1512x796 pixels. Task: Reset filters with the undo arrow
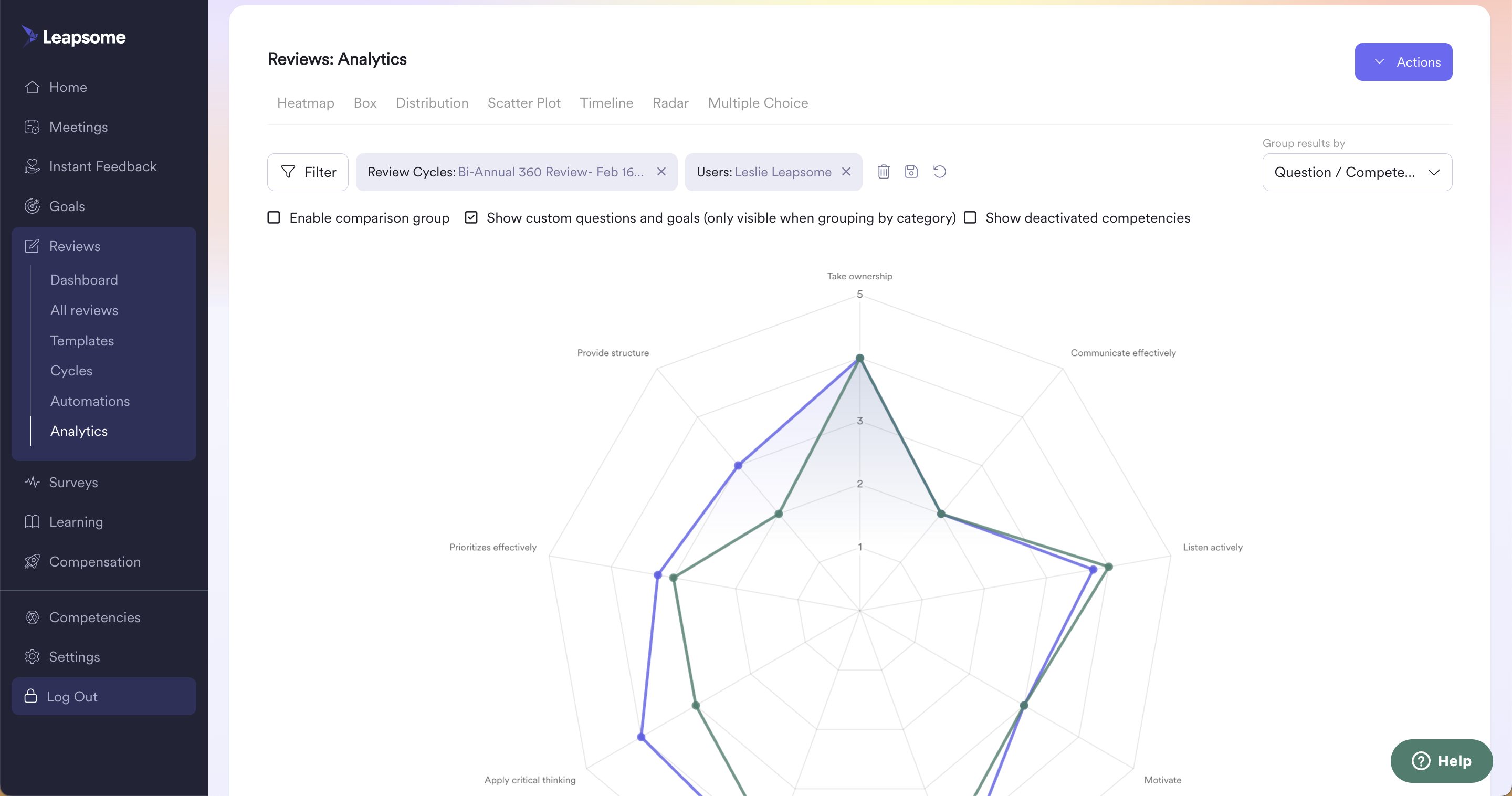939,171
